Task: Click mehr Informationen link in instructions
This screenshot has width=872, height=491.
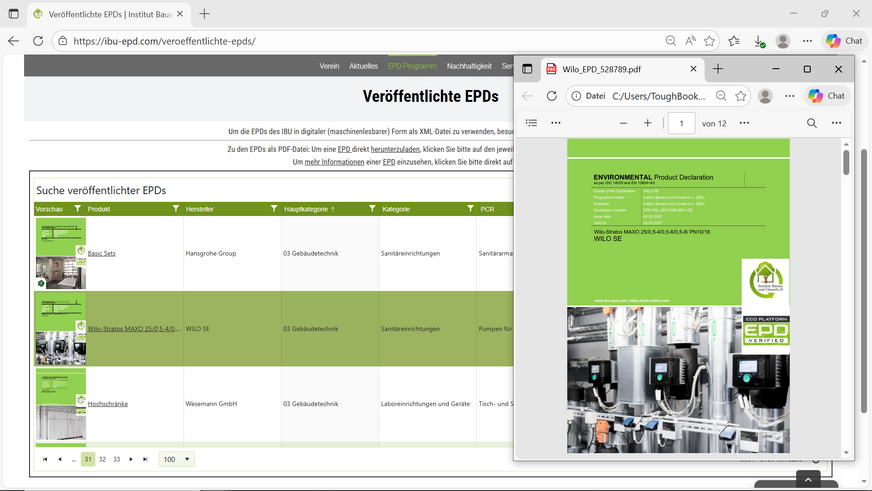Action: (x=334, y=162)
